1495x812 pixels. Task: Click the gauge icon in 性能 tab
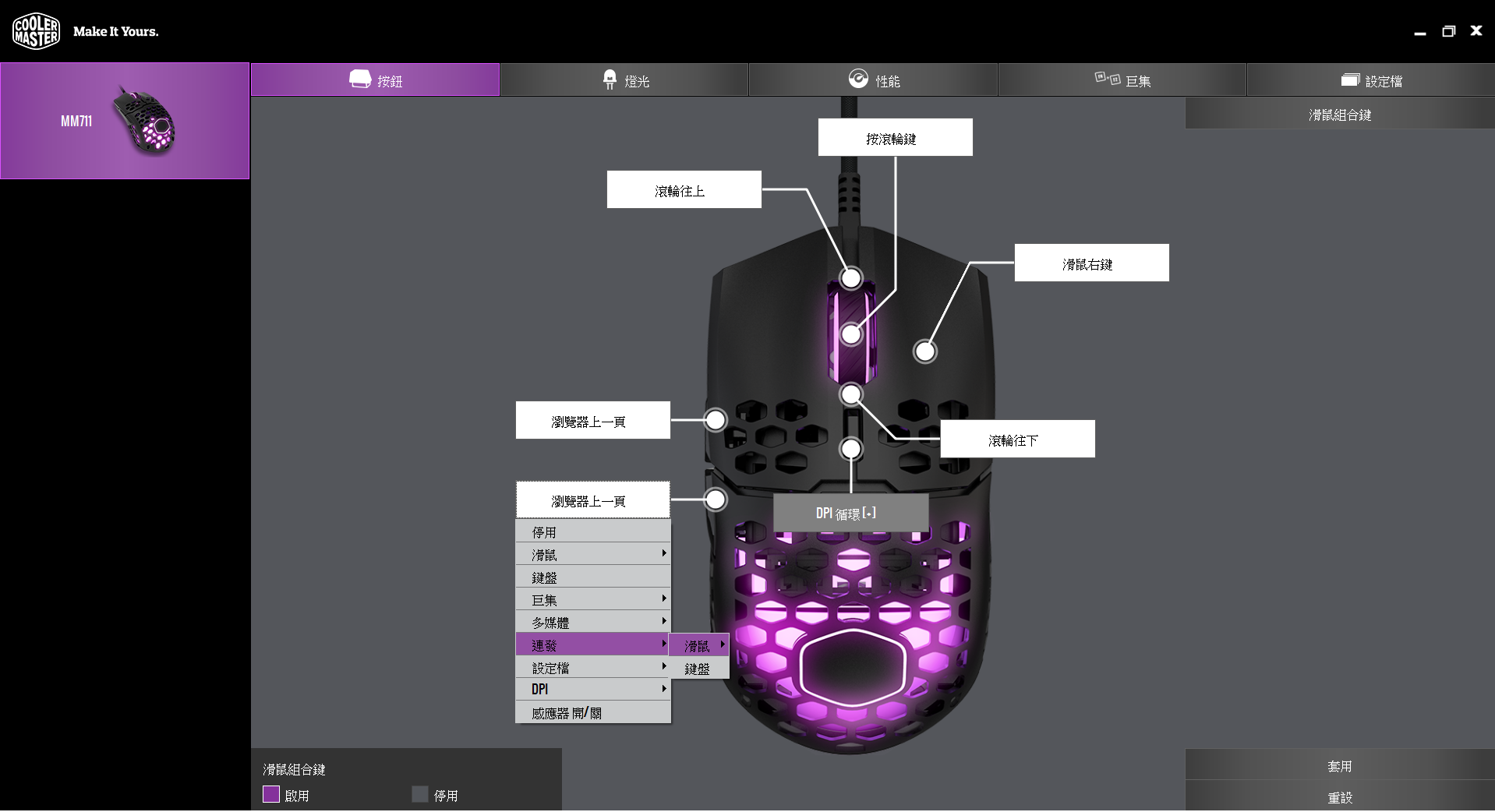858,79
